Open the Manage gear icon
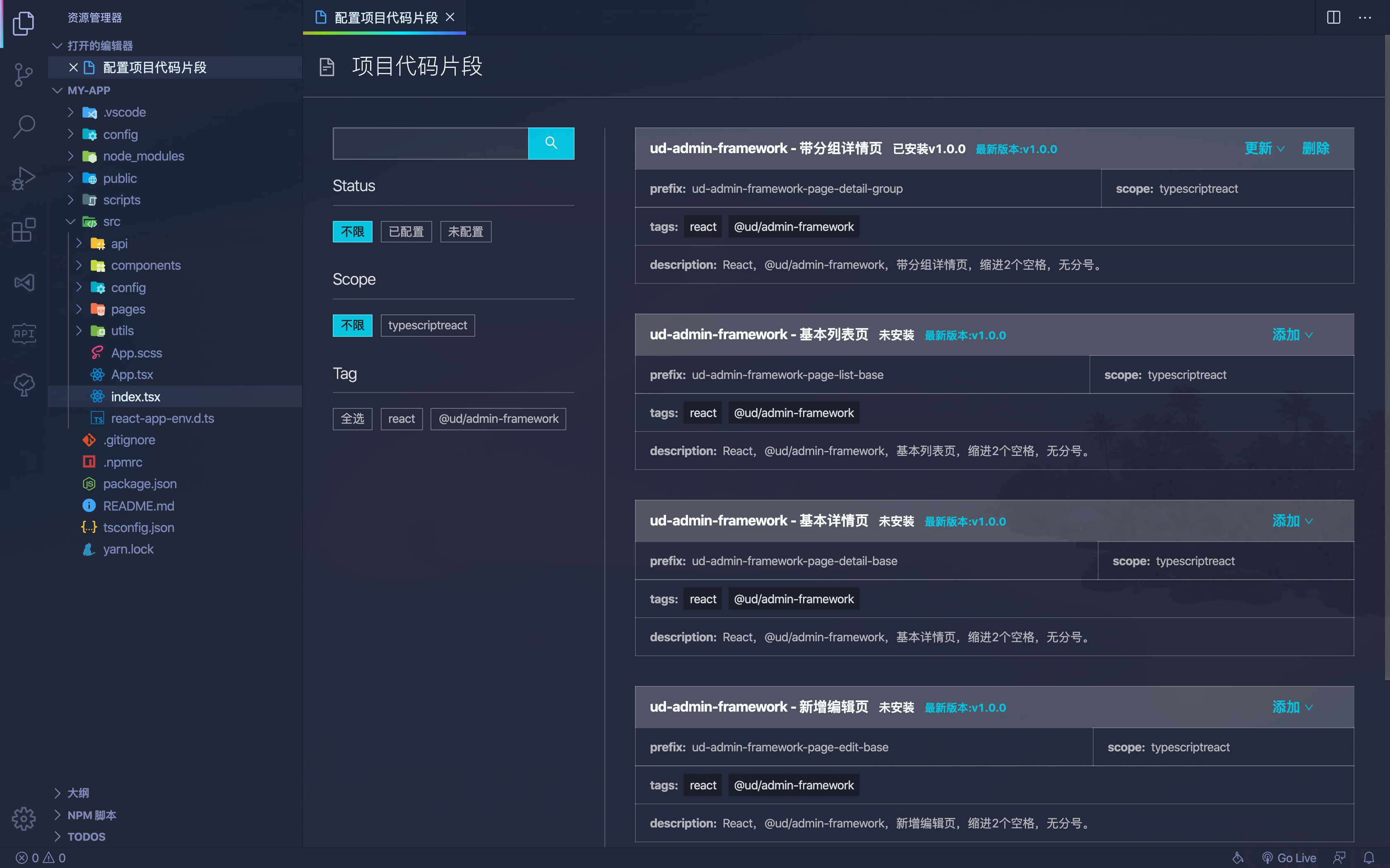The width and height of the screenshot is (1390, 868). point(24,818)
